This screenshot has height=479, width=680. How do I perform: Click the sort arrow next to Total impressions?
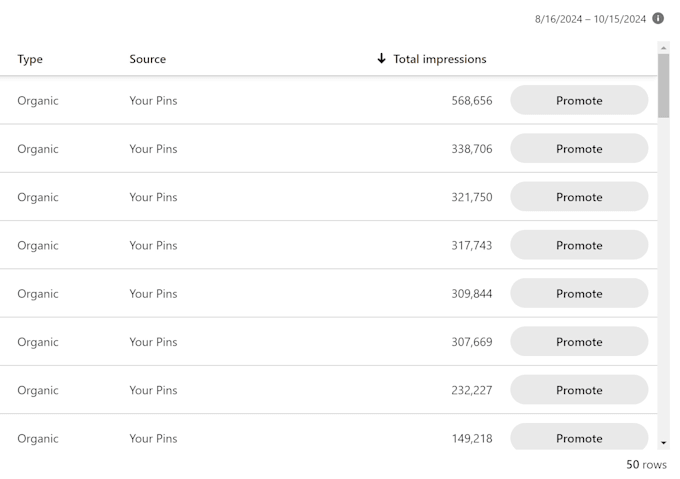tap(381, 58)
